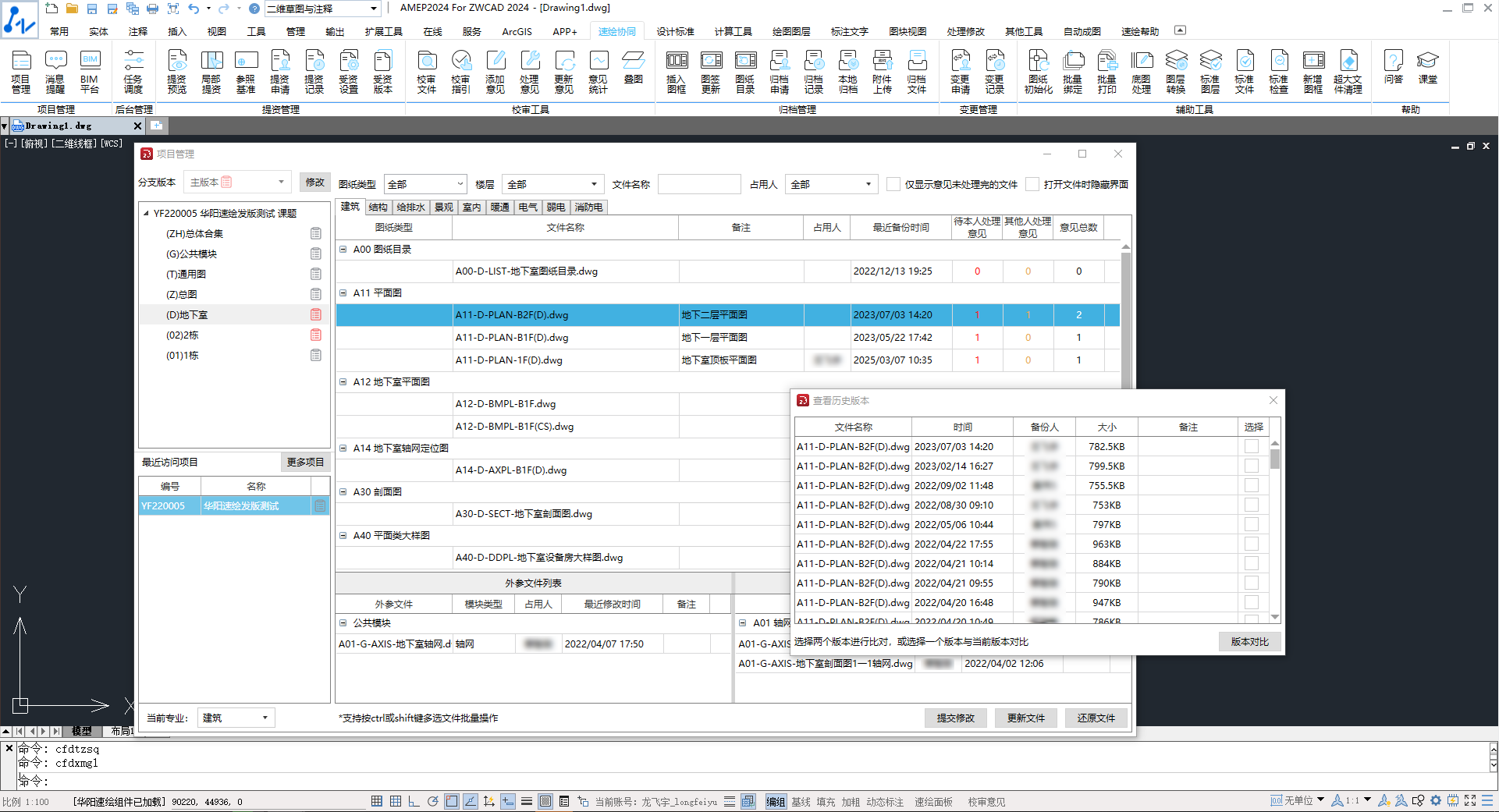Click the 课堂 icon
The width and height of the screenshot is (1499, 812).
1428,68
